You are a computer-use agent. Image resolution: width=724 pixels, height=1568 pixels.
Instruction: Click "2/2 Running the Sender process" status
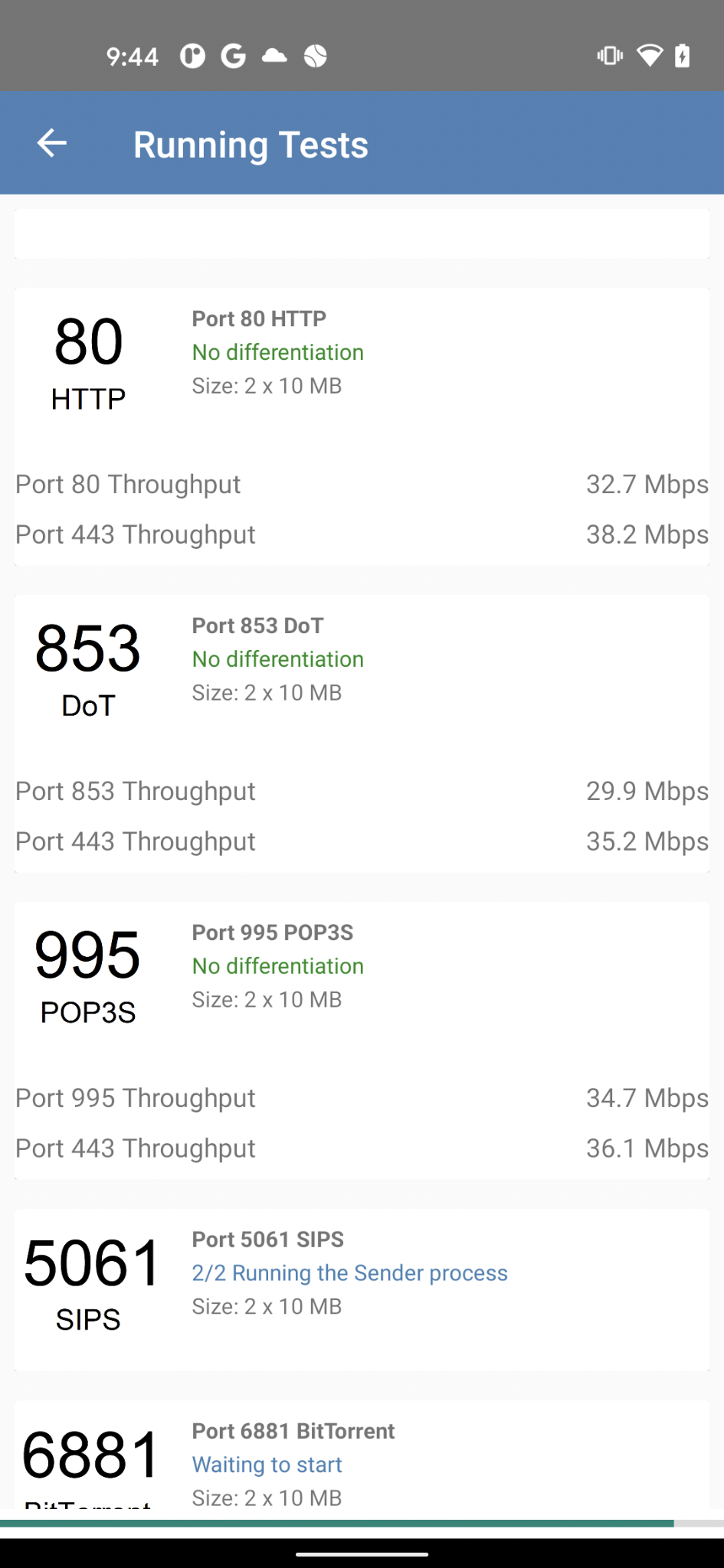tap(349, 1272)
